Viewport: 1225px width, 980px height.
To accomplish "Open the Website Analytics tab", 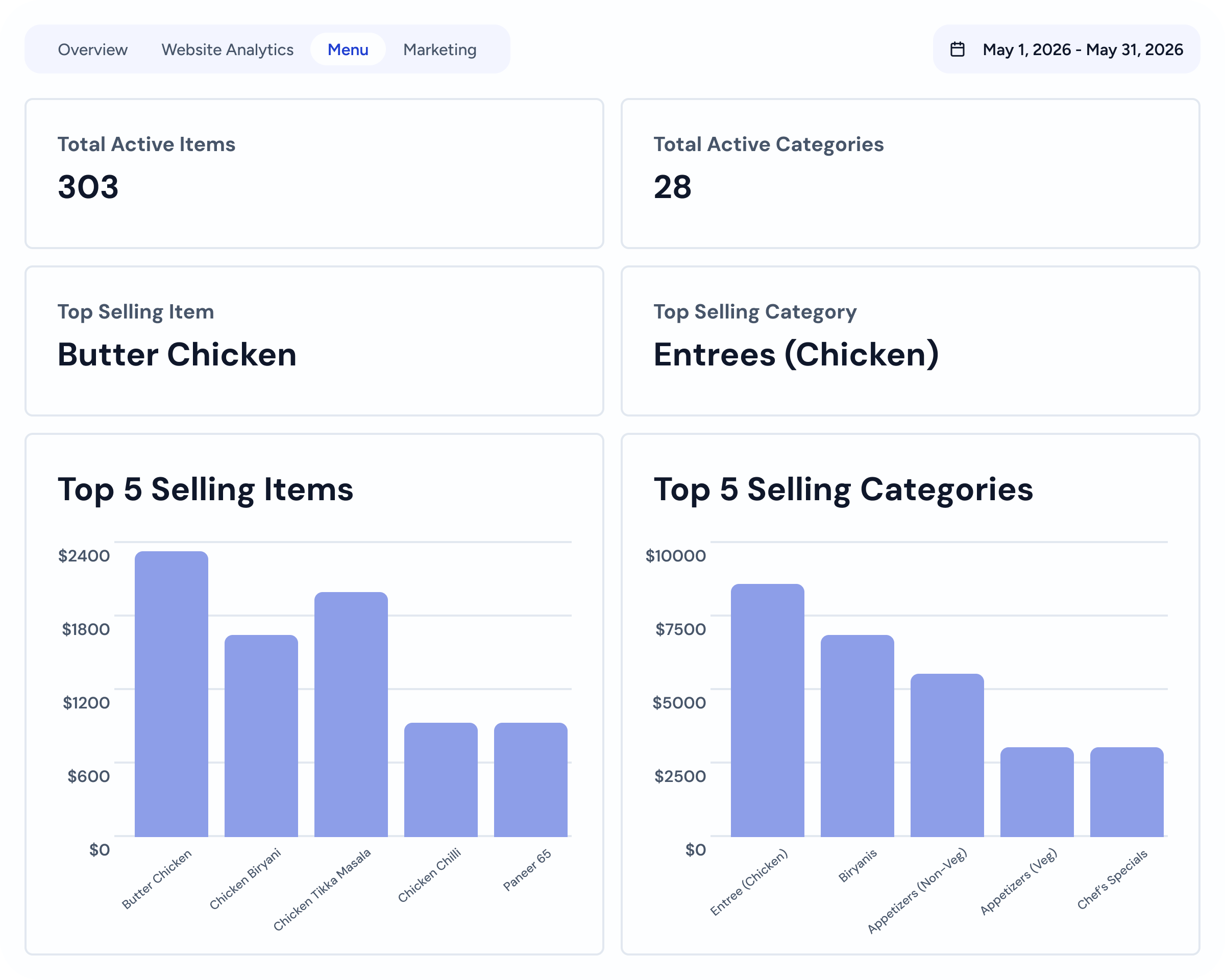I will [227, 50].
